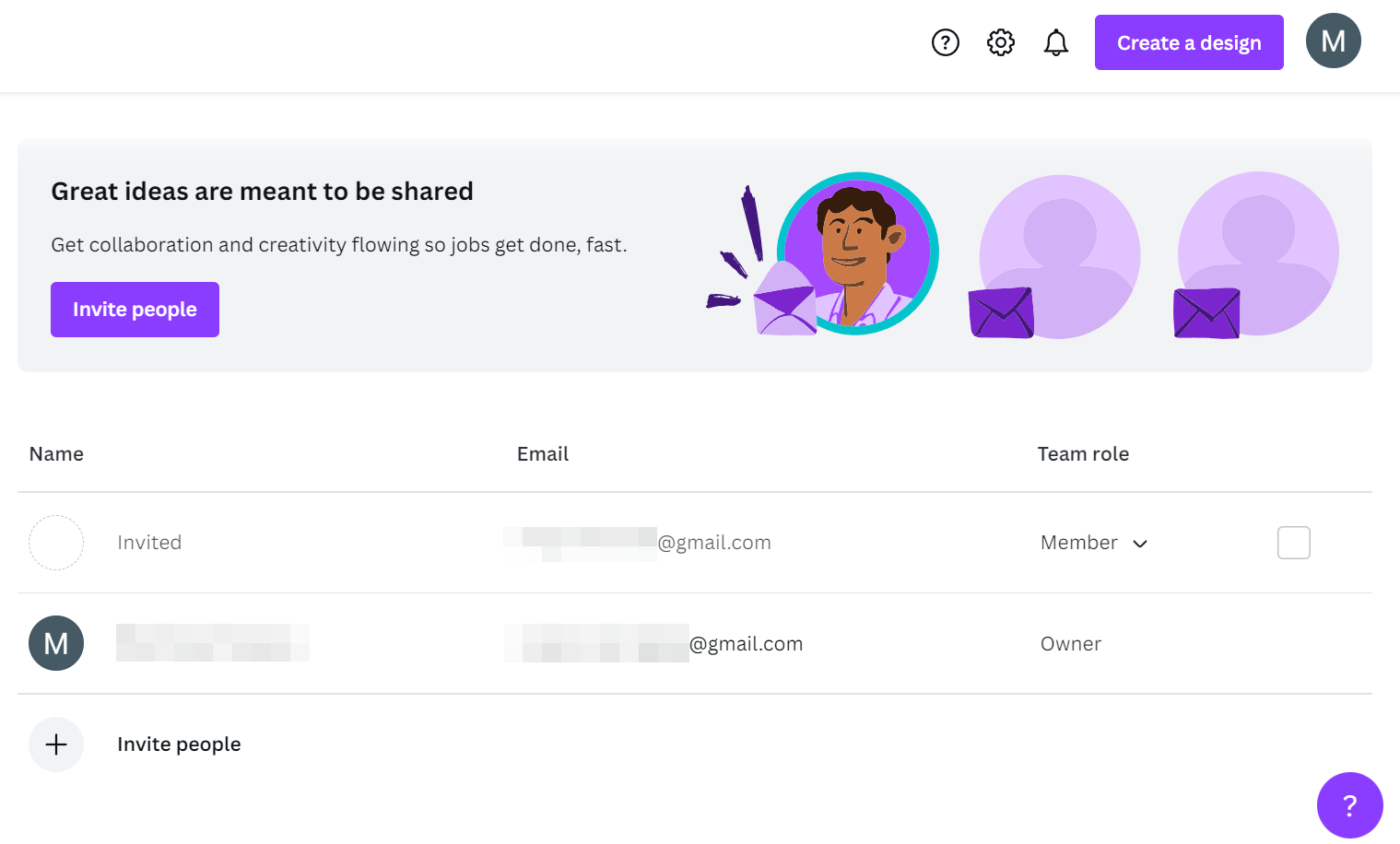1400x844 pixels.
Task: Click the plus icon beside Invite people
Action: pos(56,744)
